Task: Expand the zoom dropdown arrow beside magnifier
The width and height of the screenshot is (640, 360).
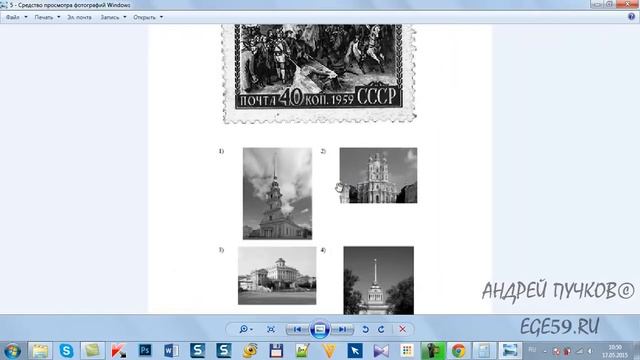Action: tap(251, 329)
